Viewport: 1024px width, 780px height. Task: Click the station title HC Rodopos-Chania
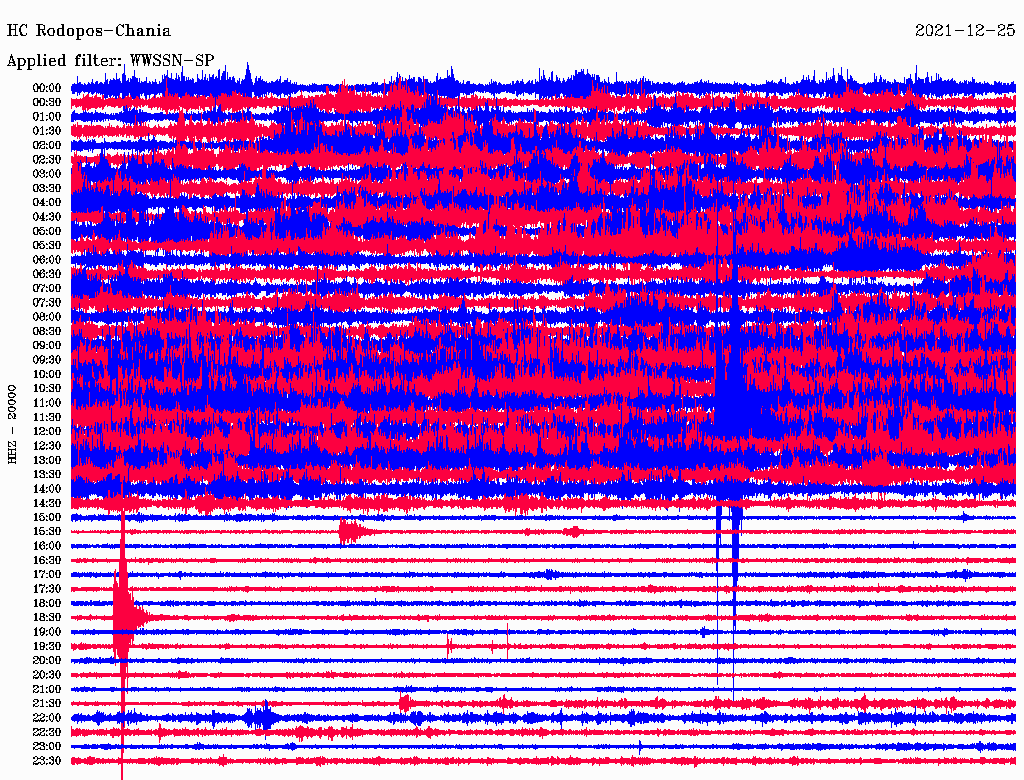tap(89, 31)
